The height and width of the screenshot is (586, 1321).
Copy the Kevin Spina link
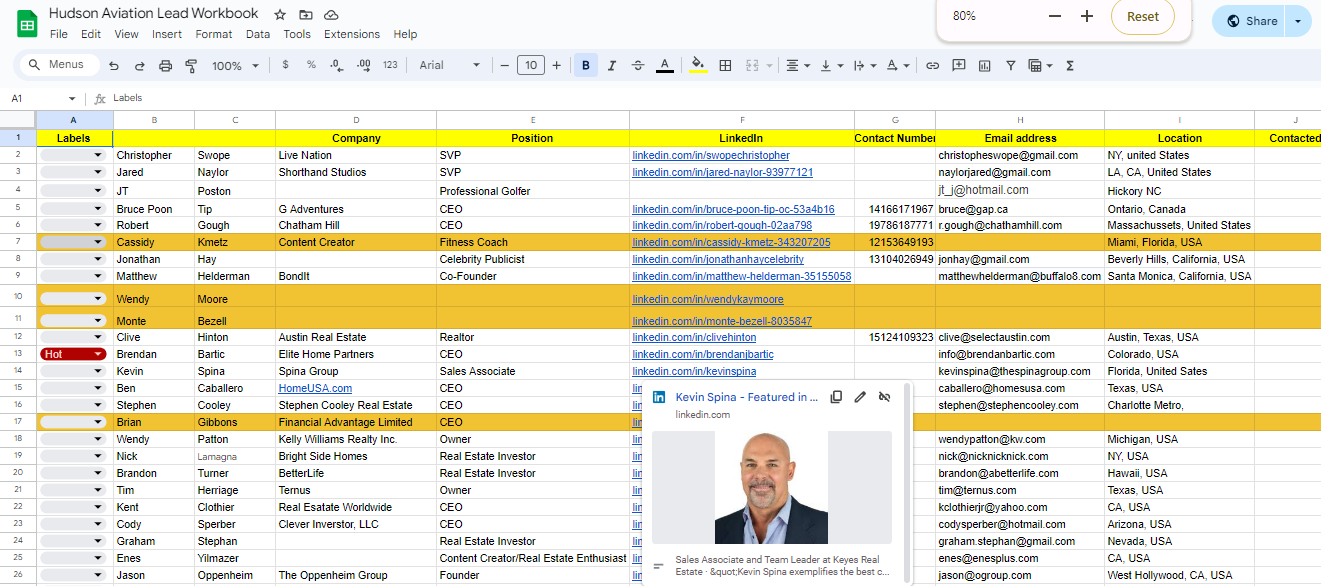pyautogui.click(x=837, y=397)
